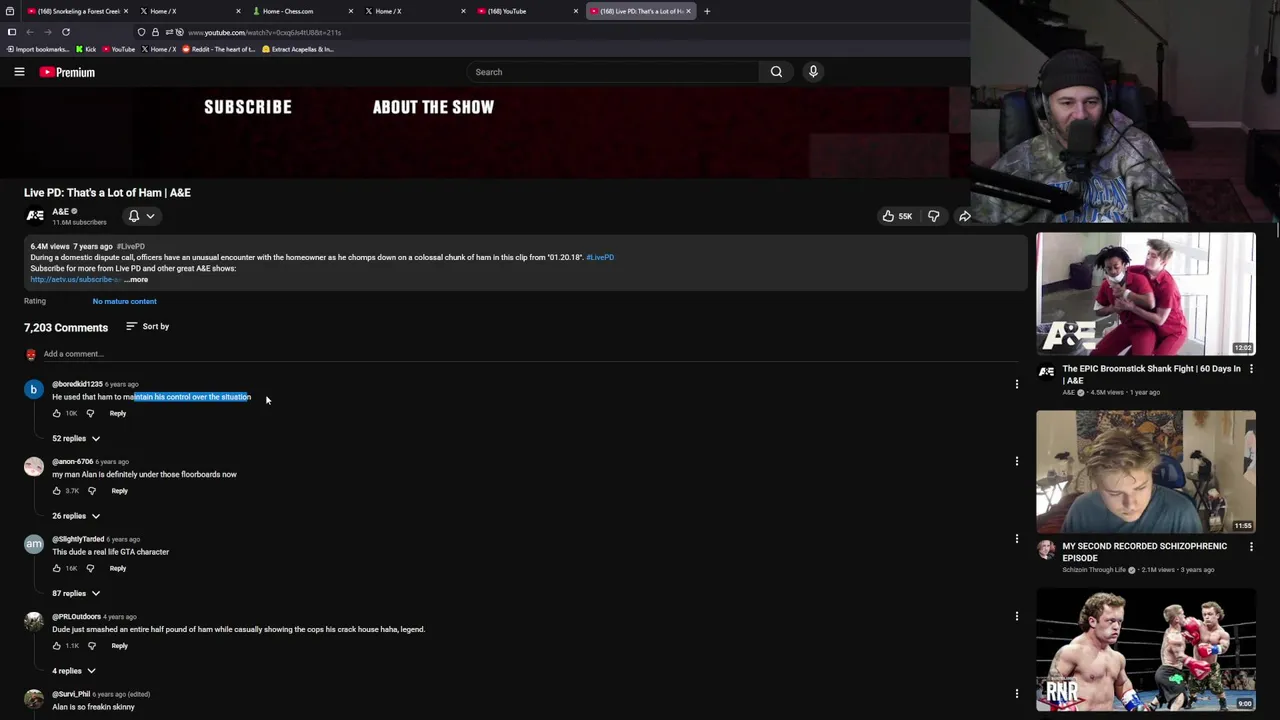This screenshot has height=720, width=1280.
Task: Open the Reddit bookmark
Action: click(x=218, y=49)
